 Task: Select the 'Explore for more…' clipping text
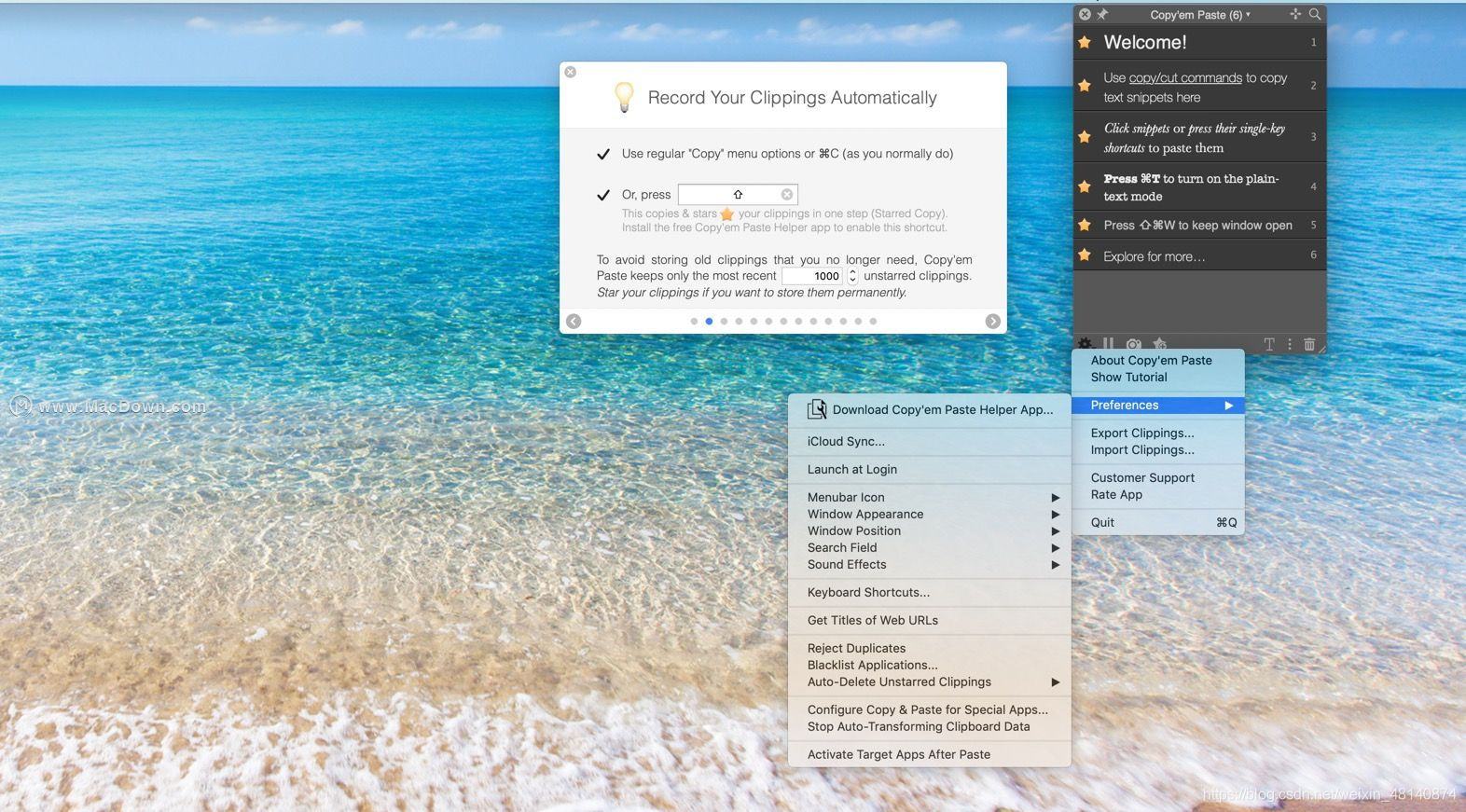pyautogui.click(x=1155, y=256)
